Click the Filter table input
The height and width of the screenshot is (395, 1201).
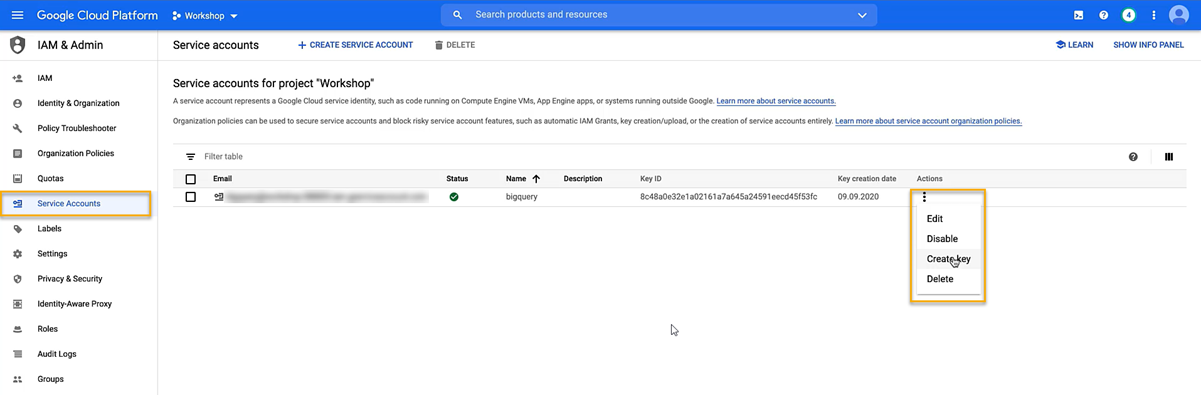pos(223,157)
